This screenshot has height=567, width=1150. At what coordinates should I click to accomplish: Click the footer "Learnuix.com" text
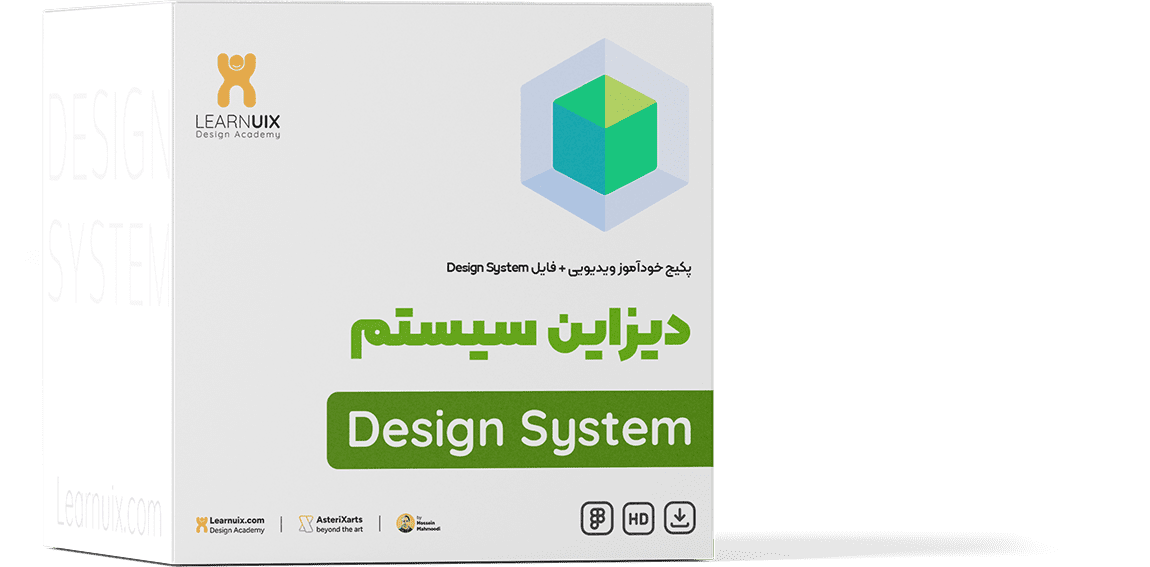pyautogui.click(x=236, y=519)
